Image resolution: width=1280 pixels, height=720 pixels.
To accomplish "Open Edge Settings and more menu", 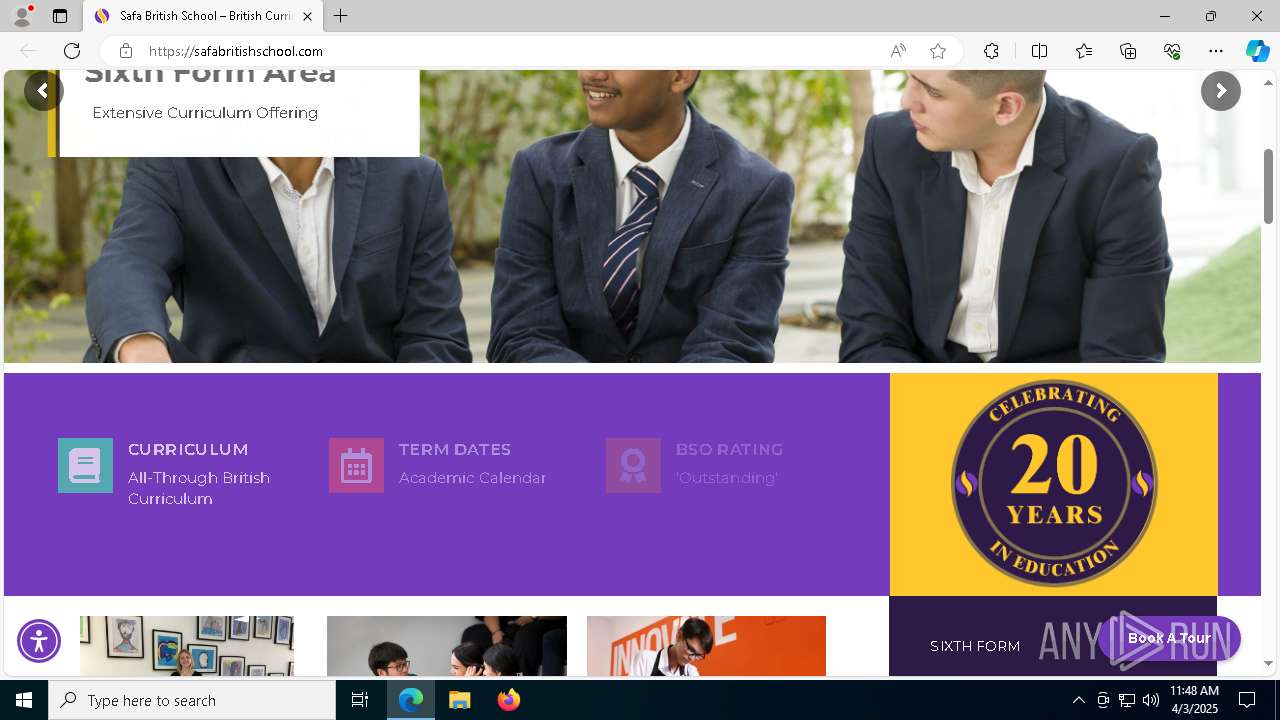I will point(1216,51).
